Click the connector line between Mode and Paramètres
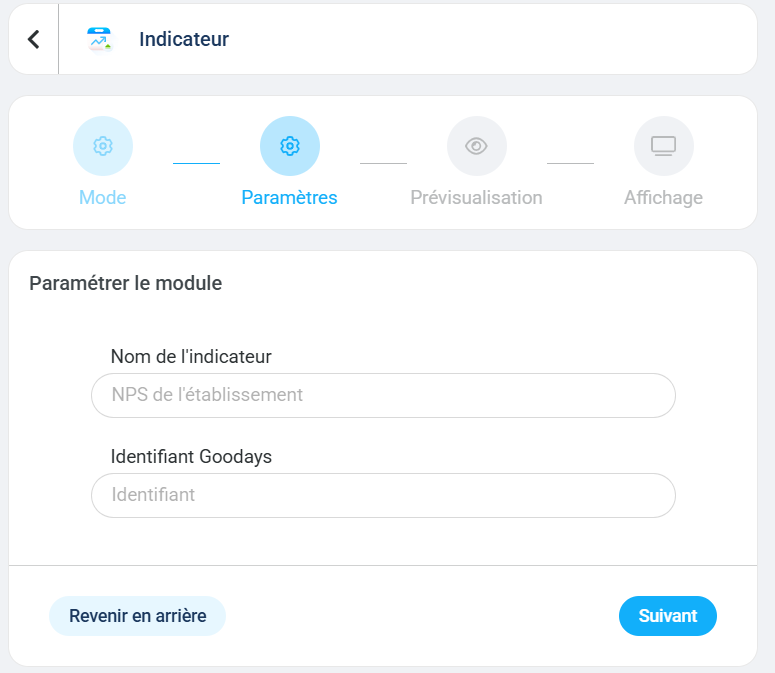Image resolution: width=775 pixels, height=673 pixels. tap(196, 163)
